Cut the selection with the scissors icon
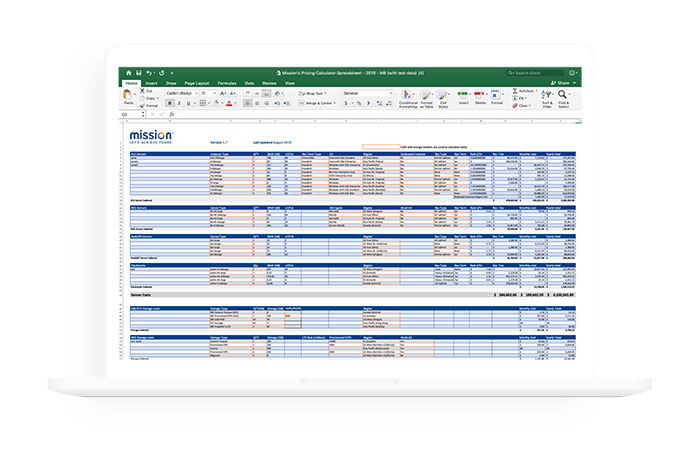The height and width of the screenshot is (466, 700). (x=142, y=91)
